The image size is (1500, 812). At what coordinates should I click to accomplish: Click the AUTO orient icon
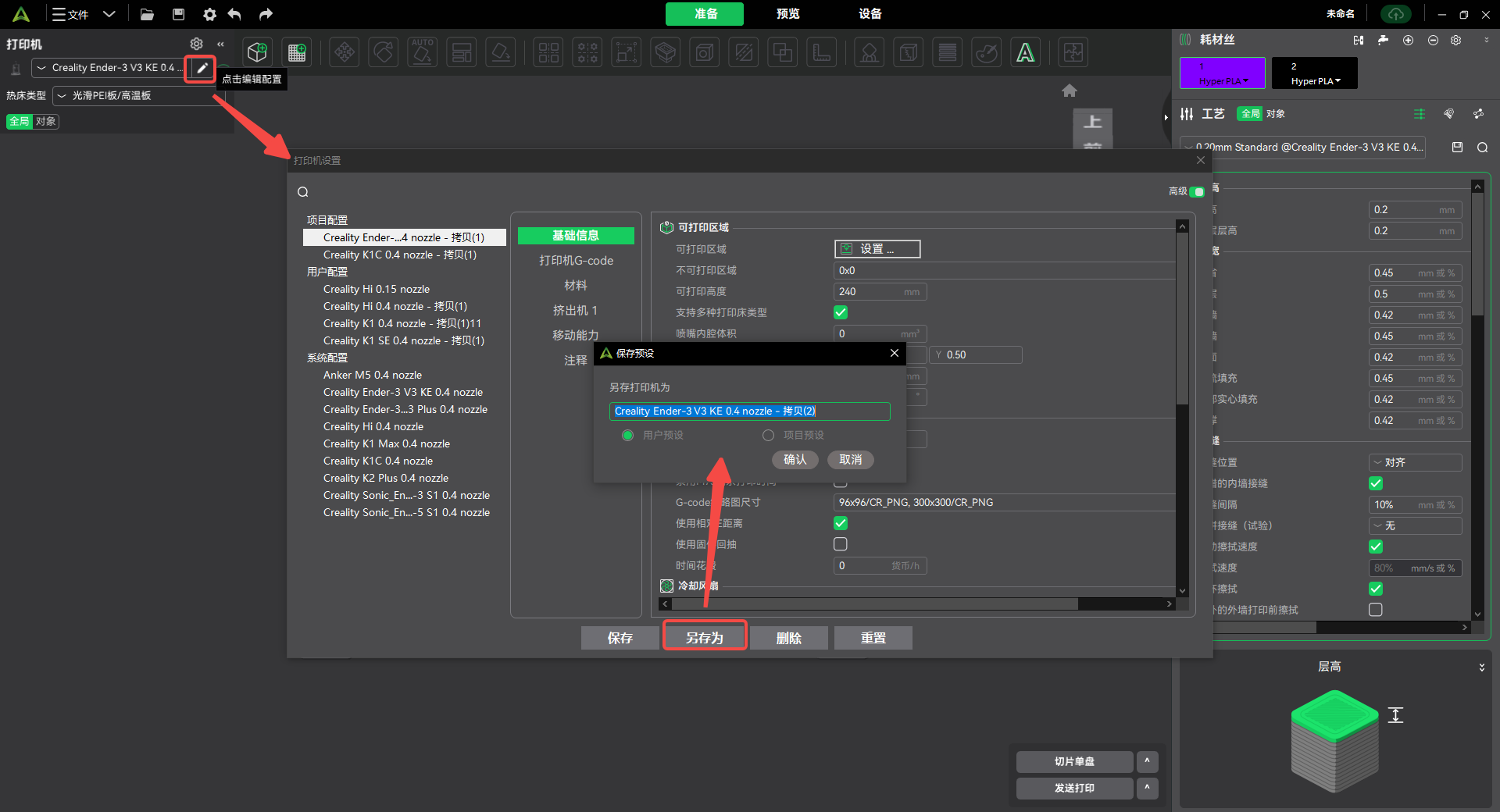click(423, 52)
